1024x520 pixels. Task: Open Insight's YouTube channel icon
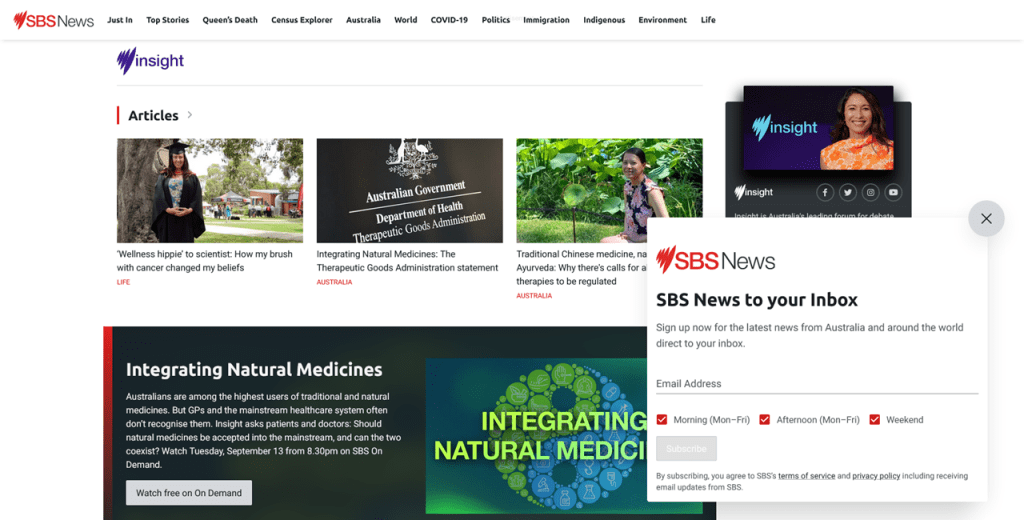pos(894,192)
